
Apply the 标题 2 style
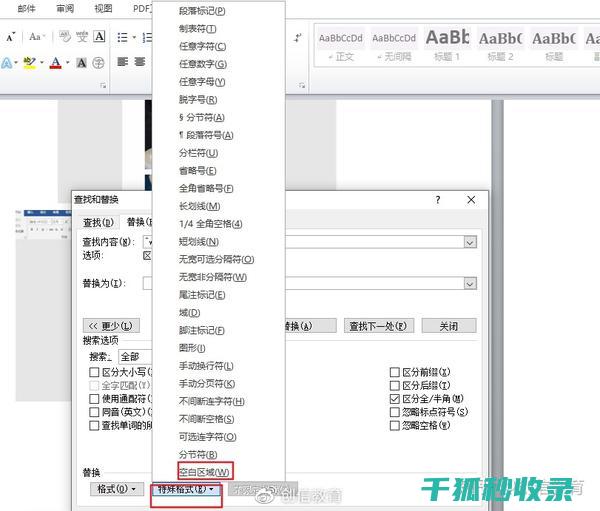point(500,46)
